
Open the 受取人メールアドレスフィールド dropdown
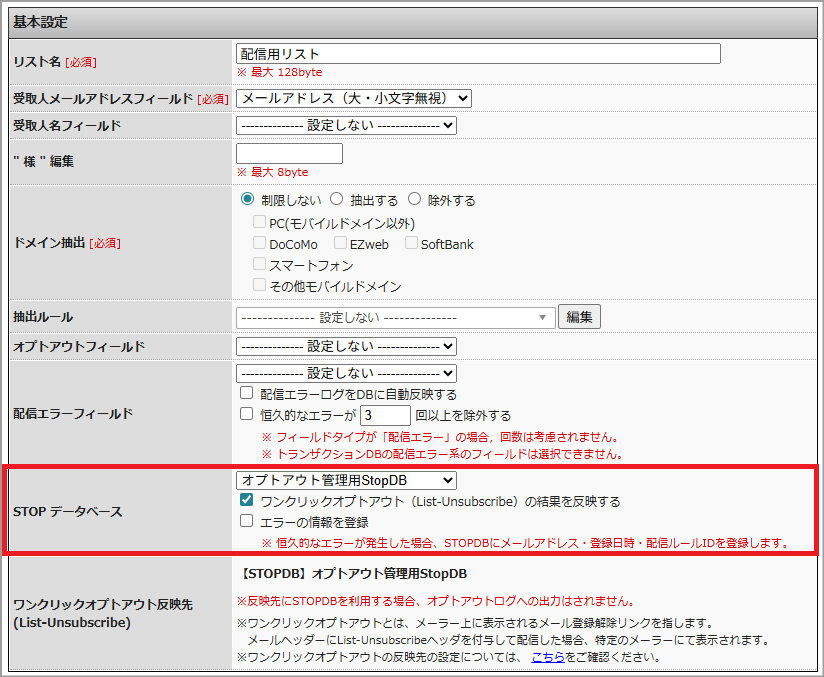pyautogui.click(x=353, y=98)
